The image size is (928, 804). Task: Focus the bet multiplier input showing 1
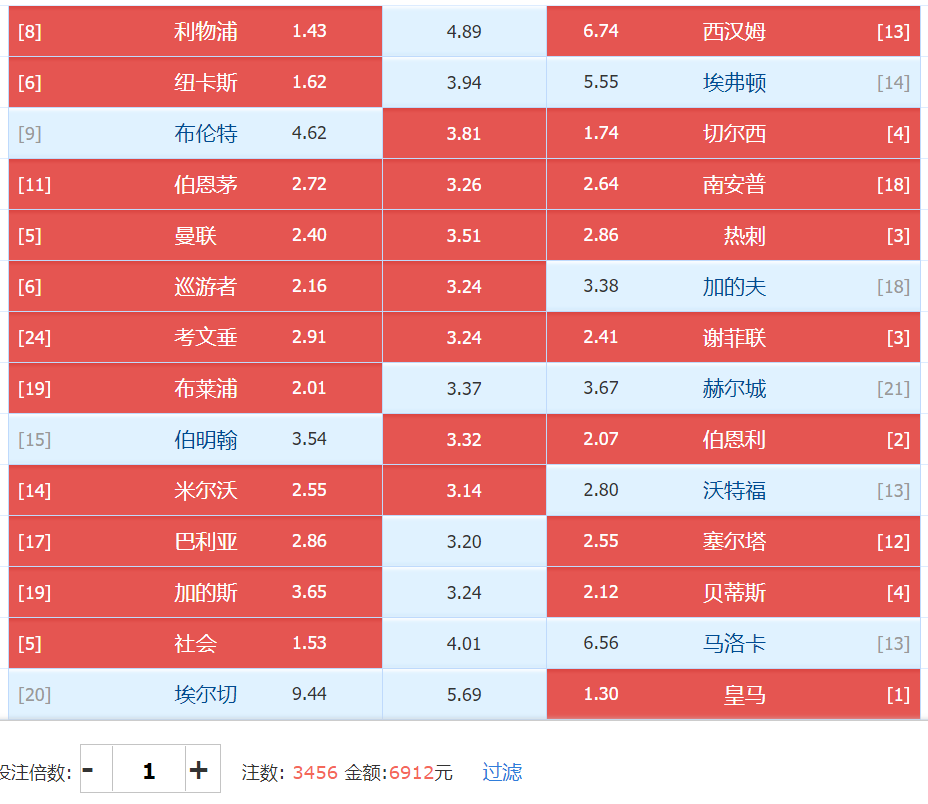click(x=149, y=768)
